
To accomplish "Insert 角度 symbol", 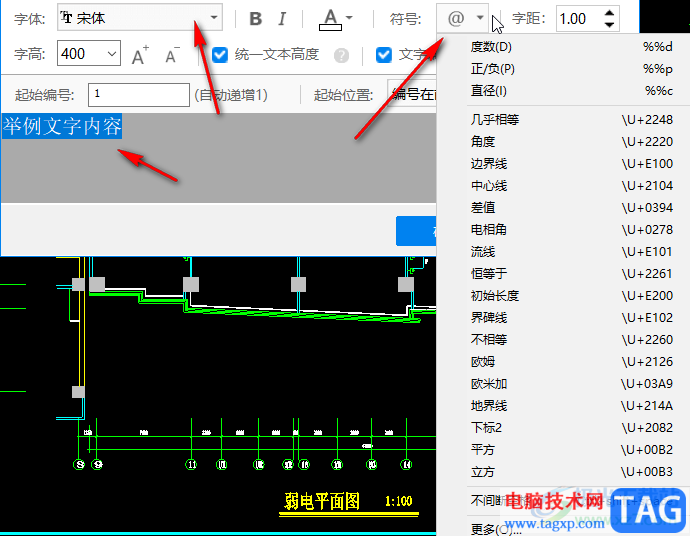I will 571,142.
